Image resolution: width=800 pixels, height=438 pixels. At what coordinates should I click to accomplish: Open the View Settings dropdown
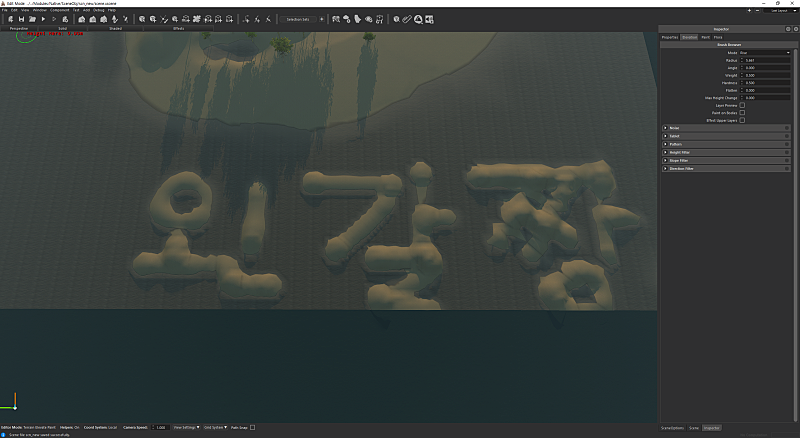186,427
